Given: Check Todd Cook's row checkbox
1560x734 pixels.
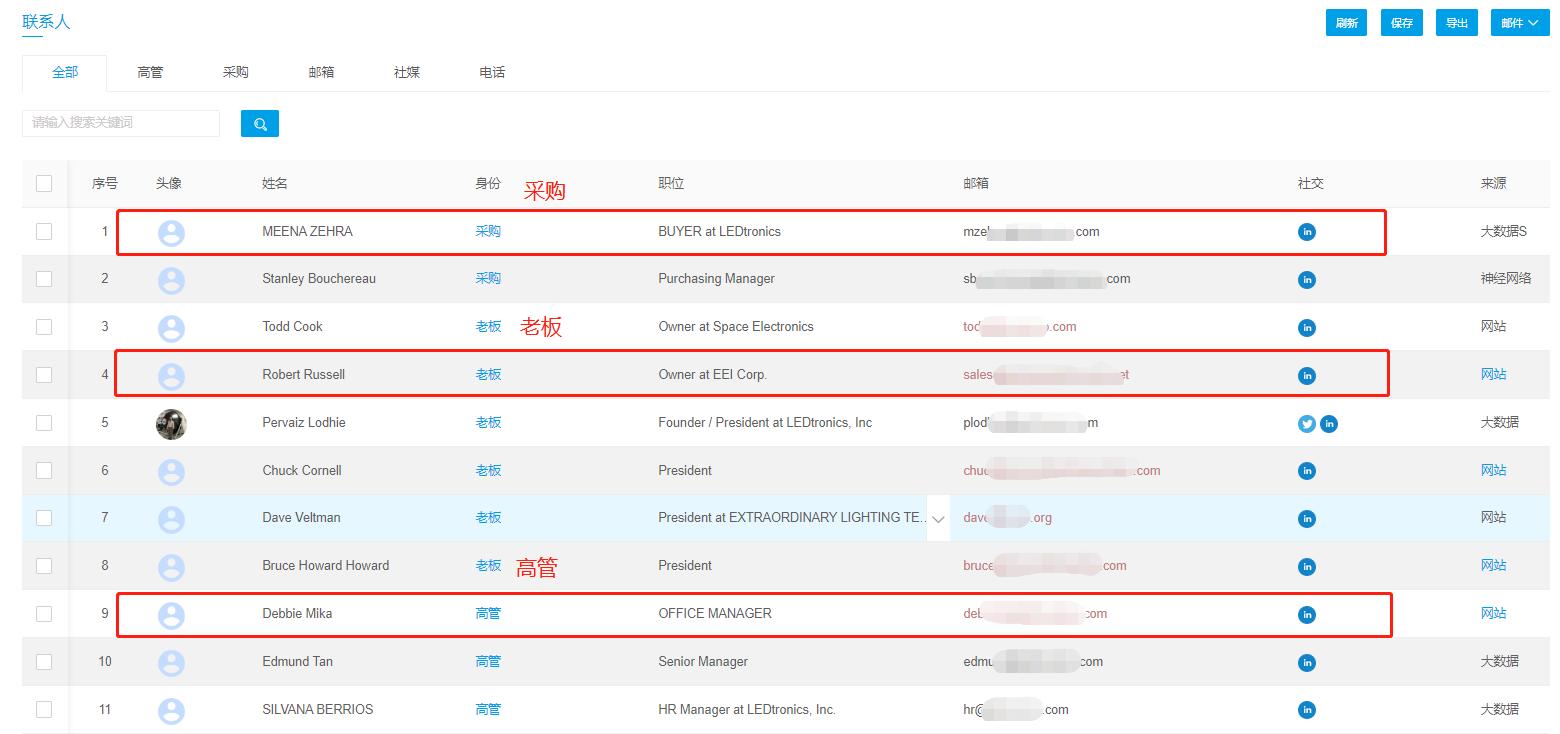Looking at the screenshot, I should tap(44, 326).
